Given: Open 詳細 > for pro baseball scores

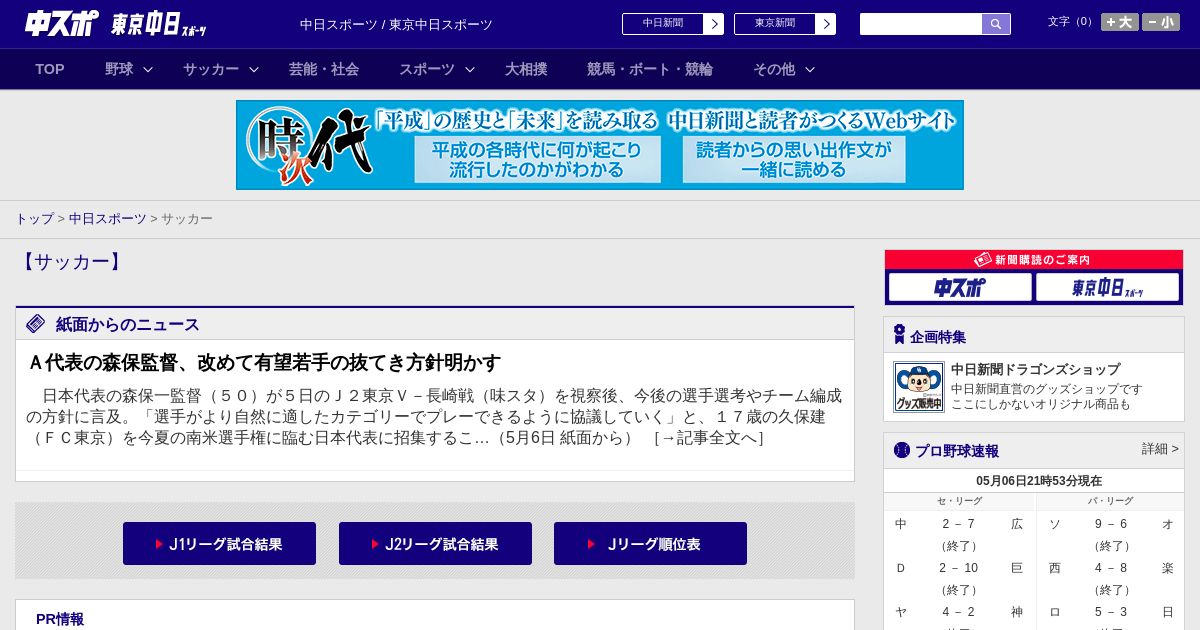Looking at the screenshot, I should coord(1160,449).
